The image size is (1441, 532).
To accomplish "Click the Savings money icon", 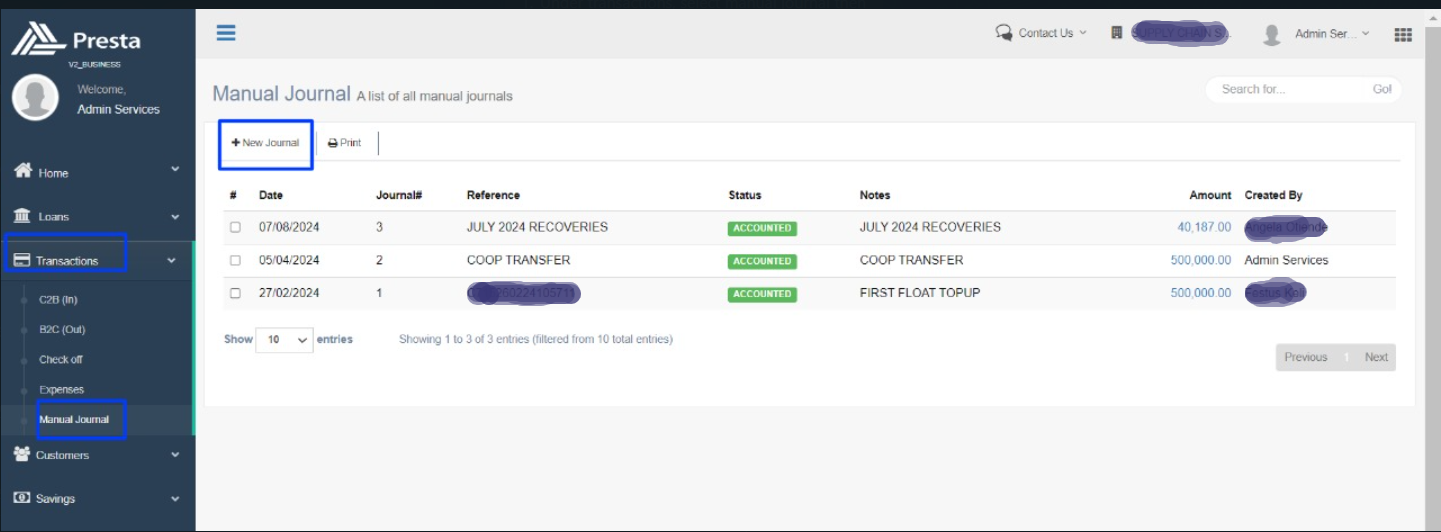I will (22, 498).
